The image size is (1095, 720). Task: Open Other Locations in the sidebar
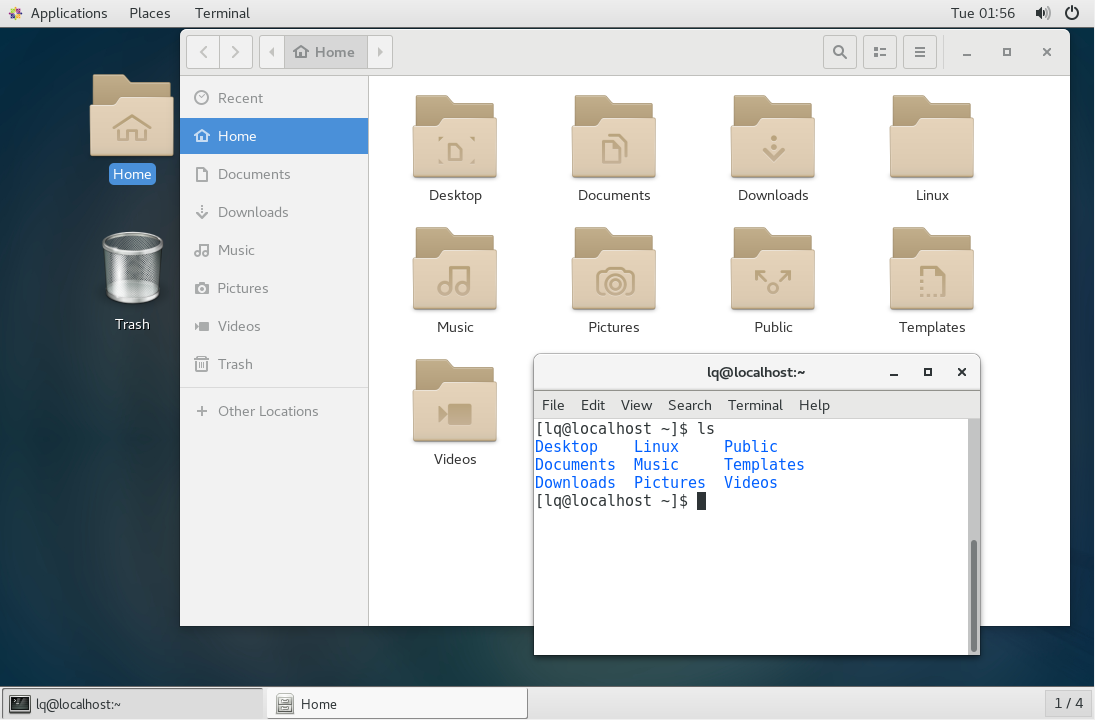point(274,411)
